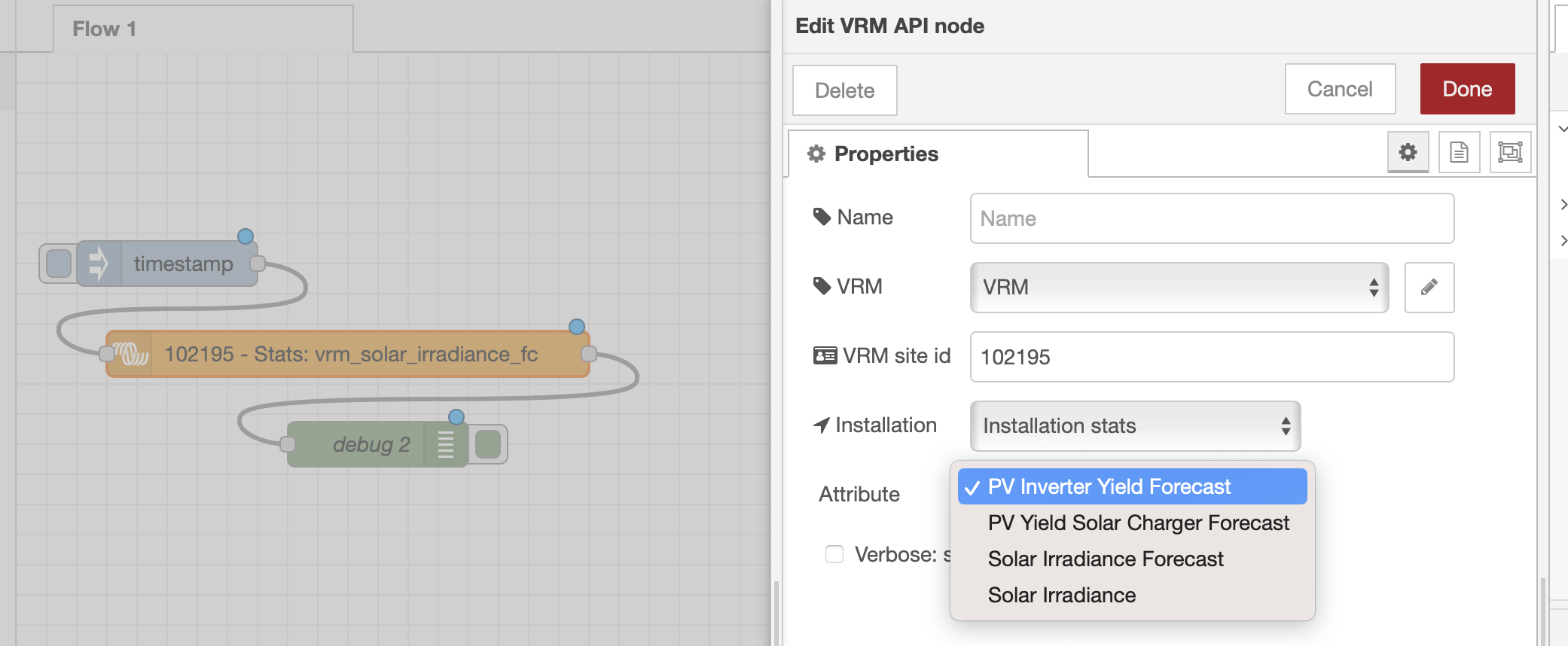Screen dimensions: 1568x646
Task: Click the changed-status dot on debug 2 node
Action: [x=456, y=417]
